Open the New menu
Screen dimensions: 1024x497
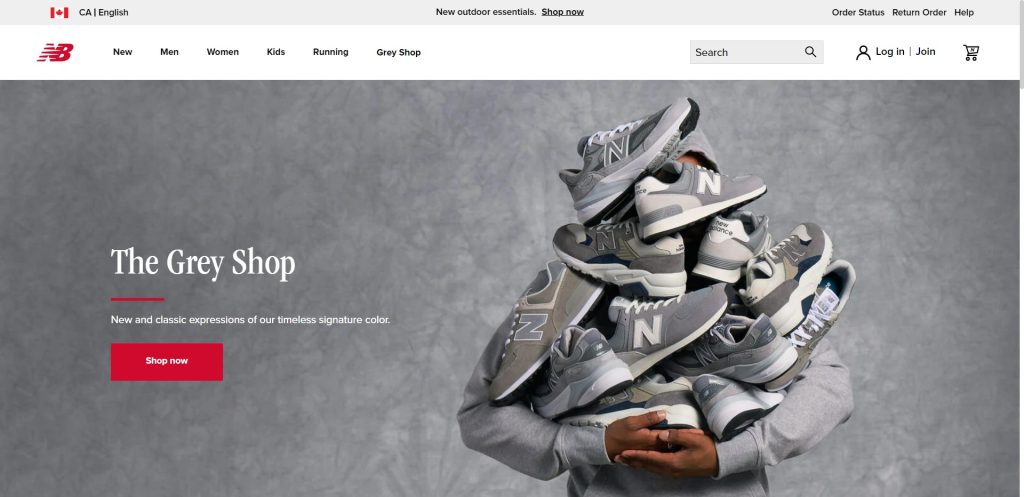click(x=123, y=52)
